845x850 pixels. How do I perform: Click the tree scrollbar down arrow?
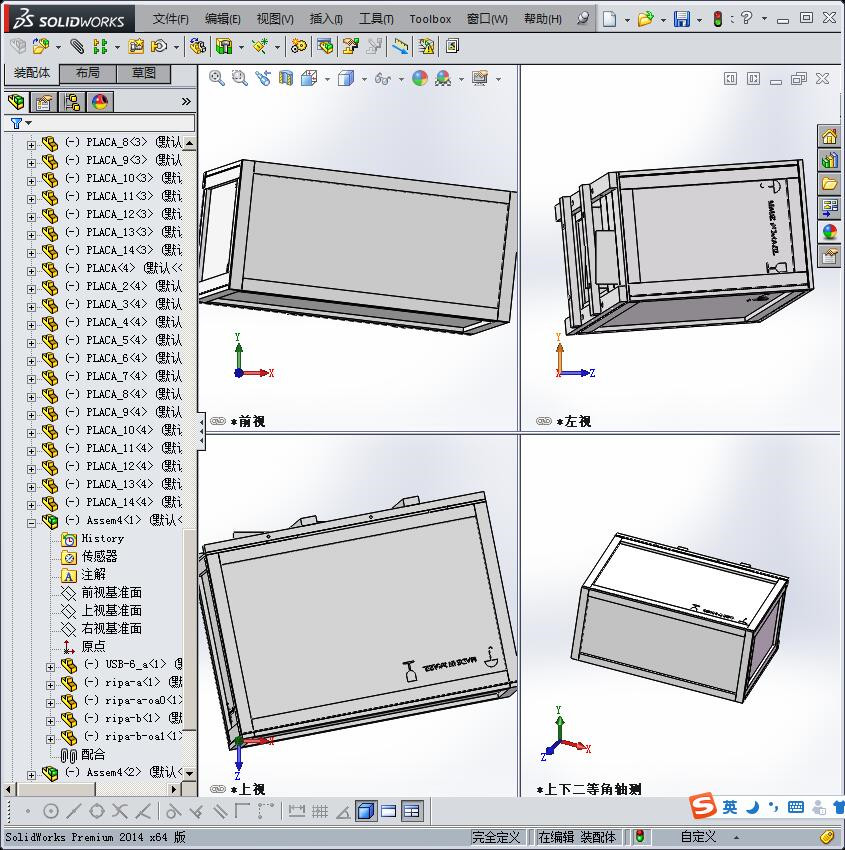[x=189, y=774]
